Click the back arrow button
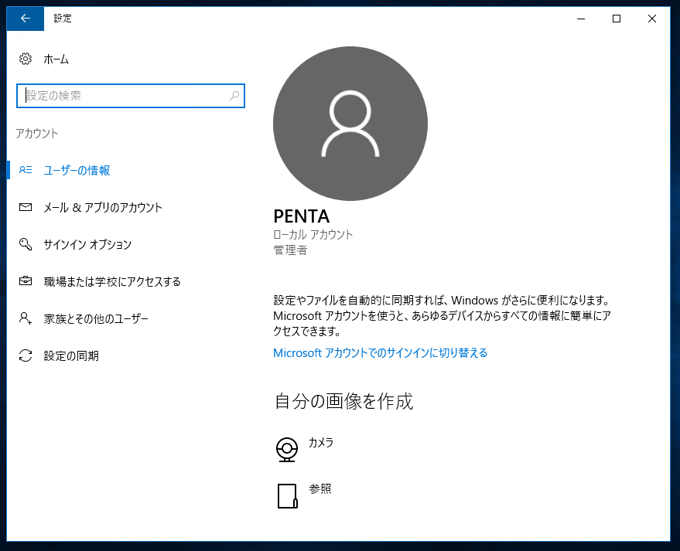The width and height of the screenshot is (680, 551). (25, 18)
